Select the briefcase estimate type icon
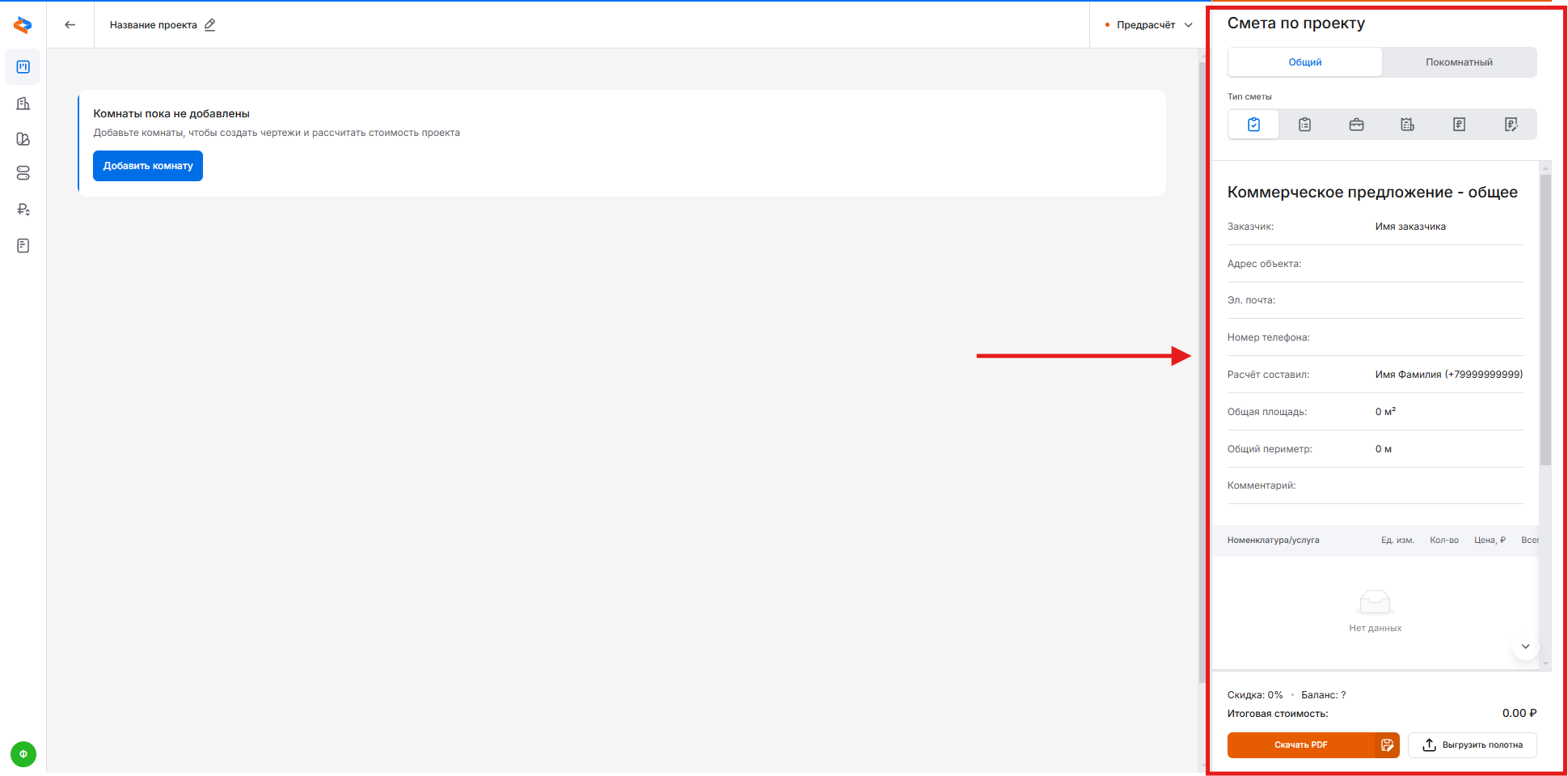The width and height of the screenshot is (1568, 776). (1356, 125)
